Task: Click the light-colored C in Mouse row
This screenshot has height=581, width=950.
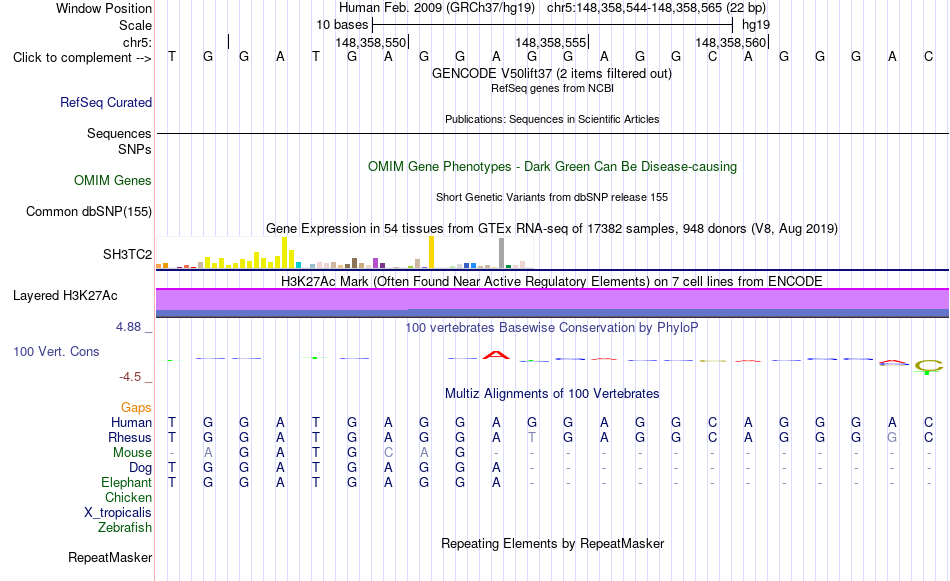Action: coord(388,453)
